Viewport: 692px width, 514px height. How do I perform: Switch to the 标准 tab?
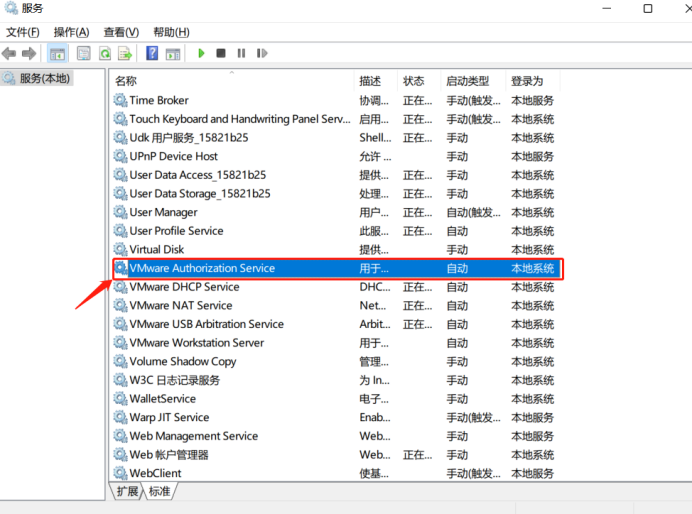tap(160, 491)
